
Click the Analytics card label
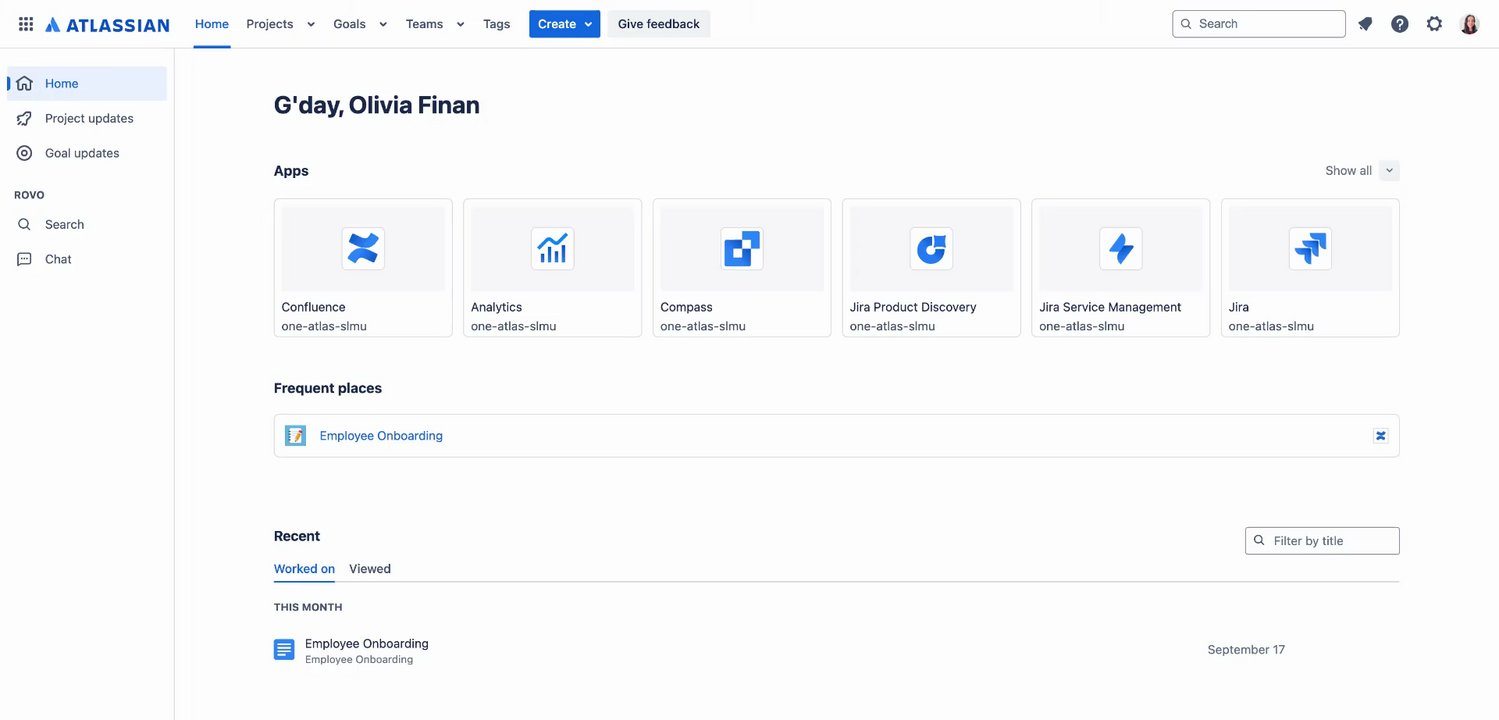[x=496, y=307]
